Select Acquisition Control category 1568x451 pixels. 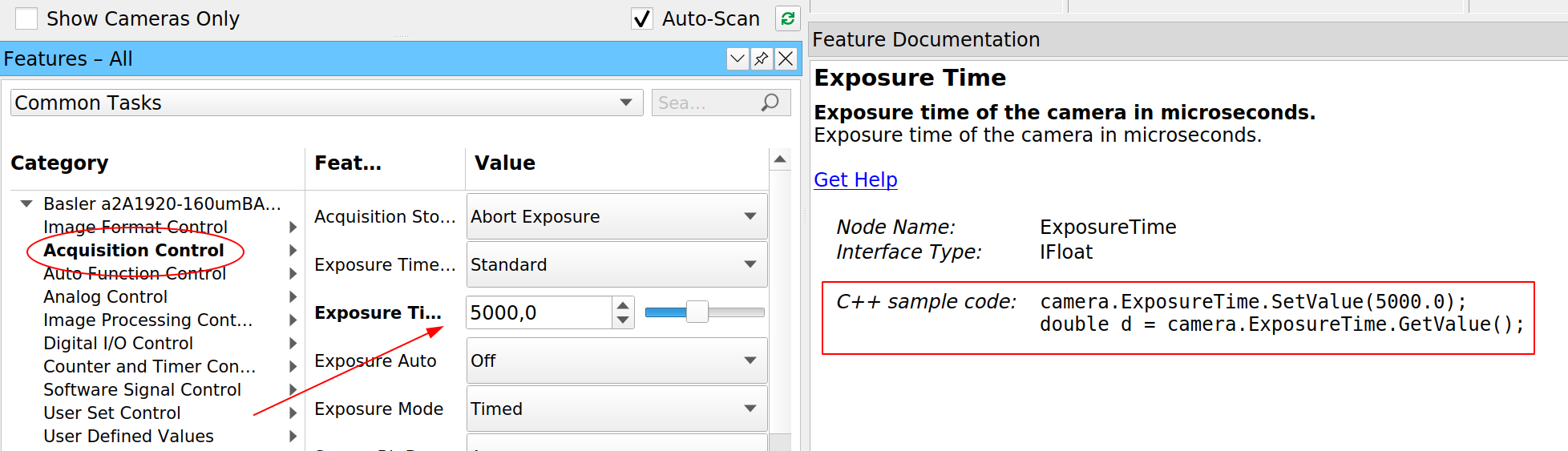pyautogui.click(x=134, y=250)
